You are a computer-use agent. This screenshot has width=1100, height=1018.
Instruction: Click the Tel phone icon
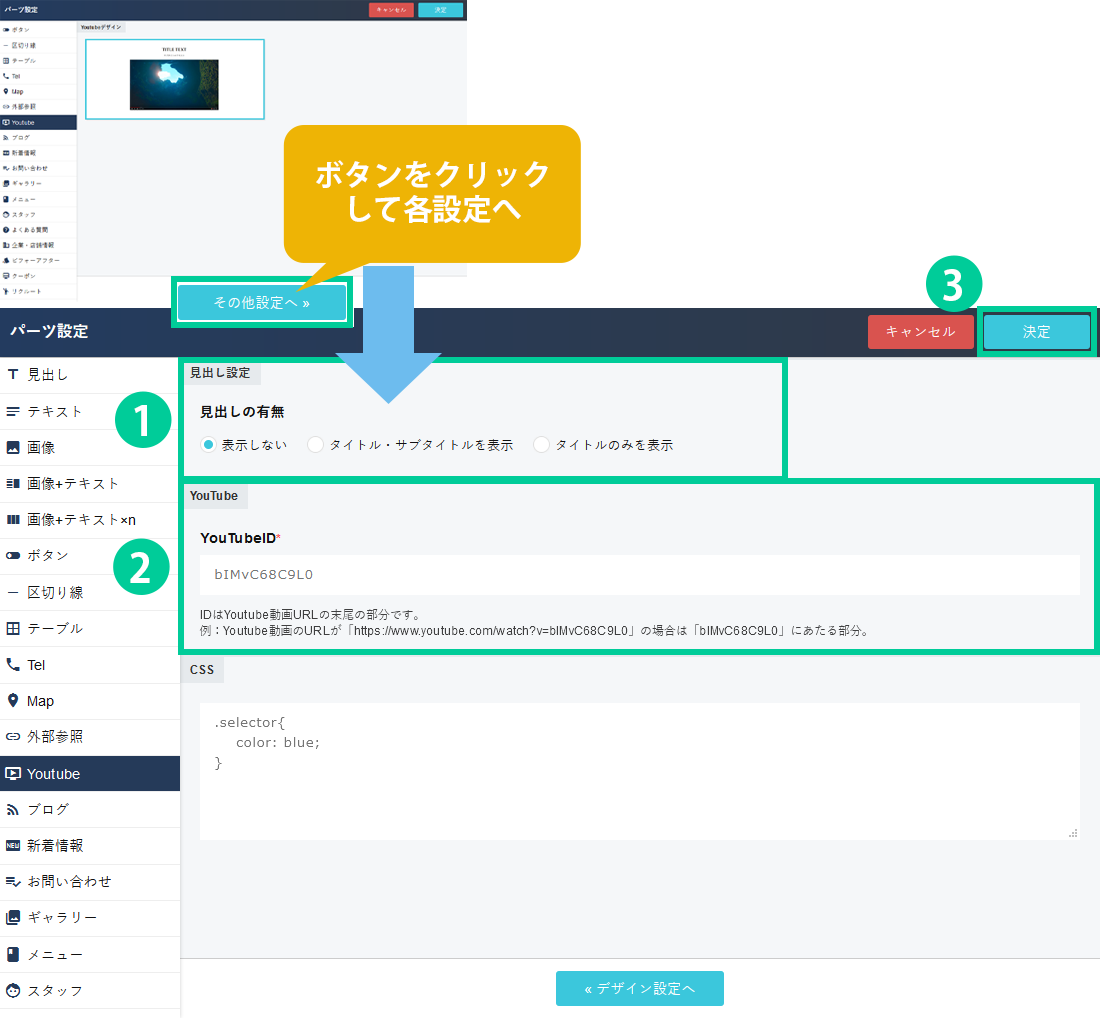click(x=13, y=665)
